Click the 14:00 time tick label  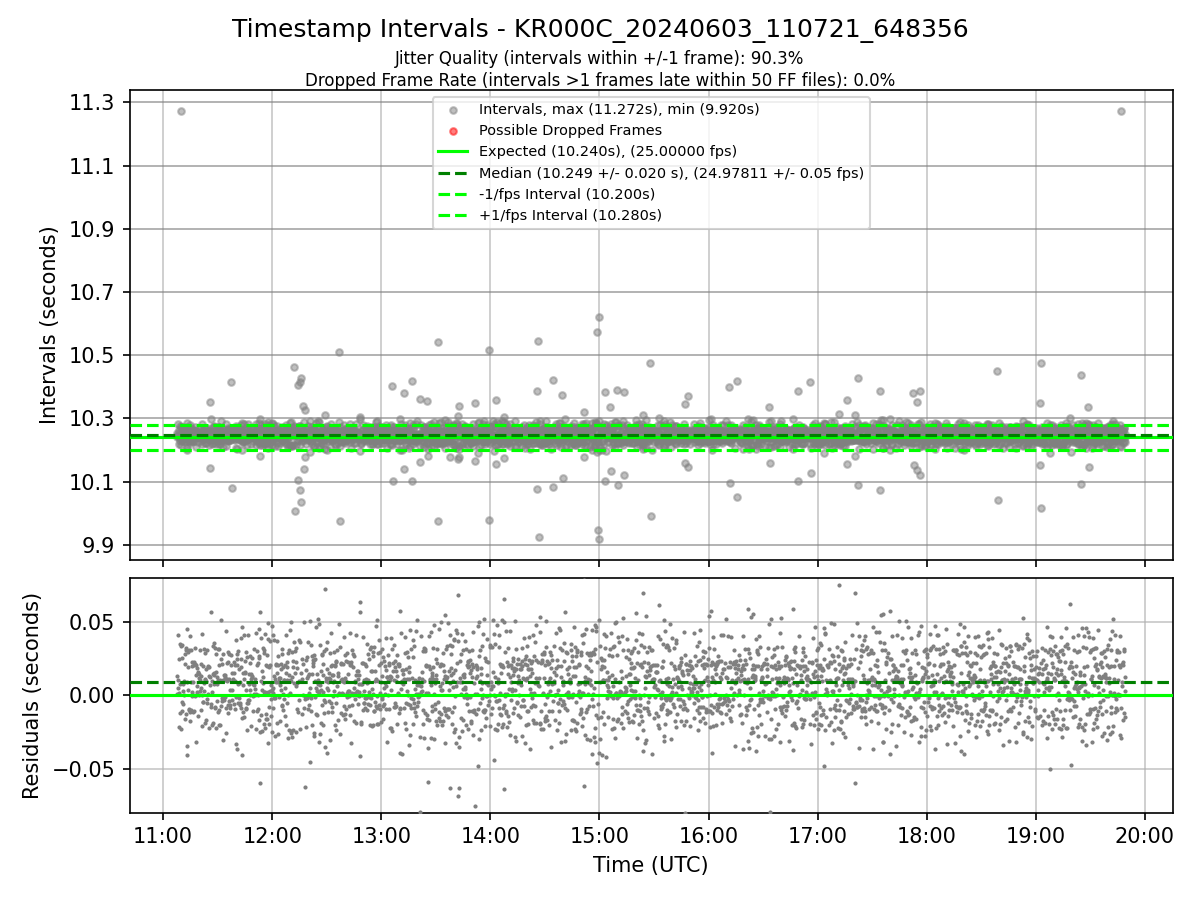[490, 835]
